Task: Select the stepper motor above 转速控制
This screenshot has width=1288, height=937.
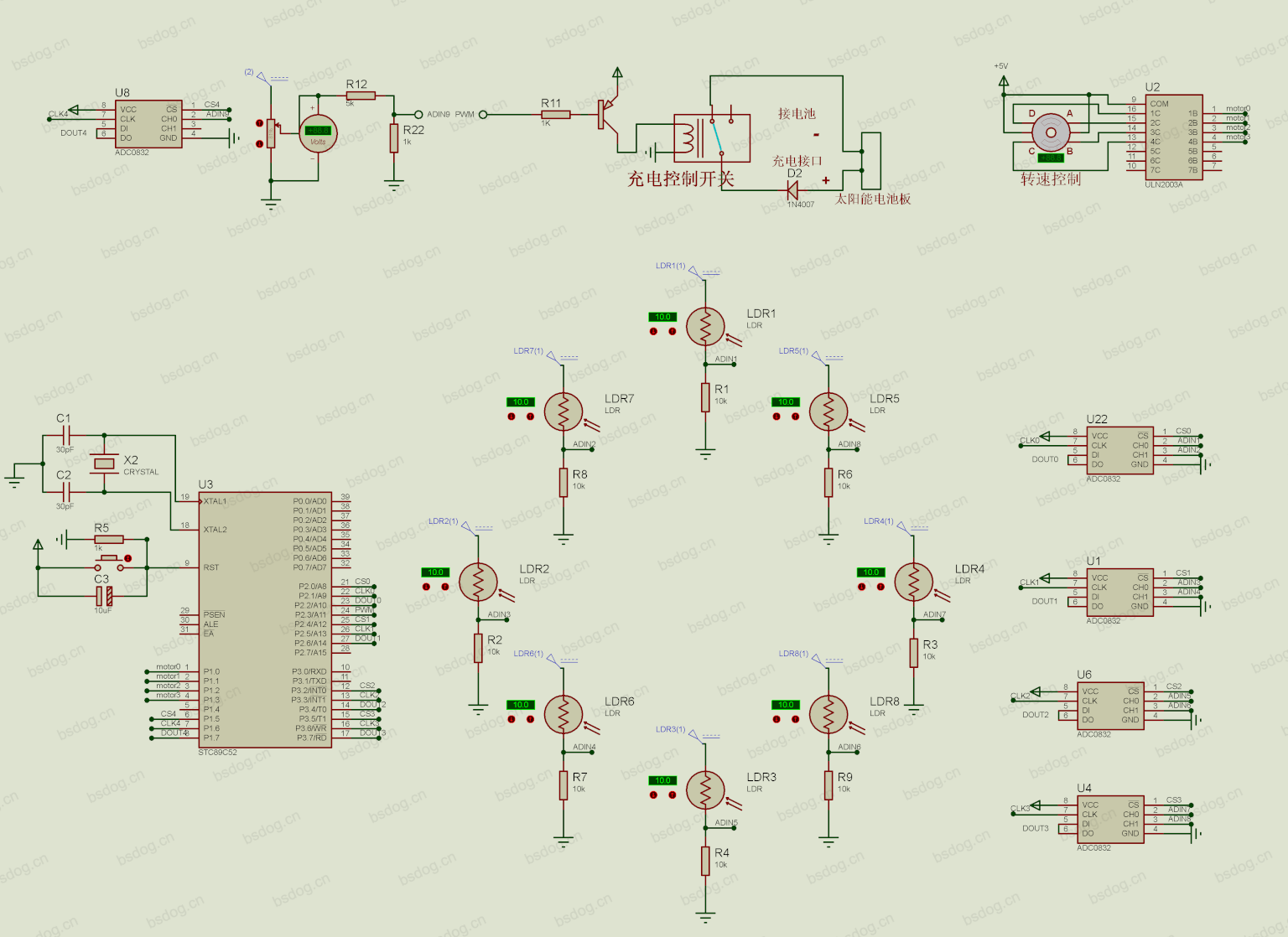Action: click(1051, 132)
